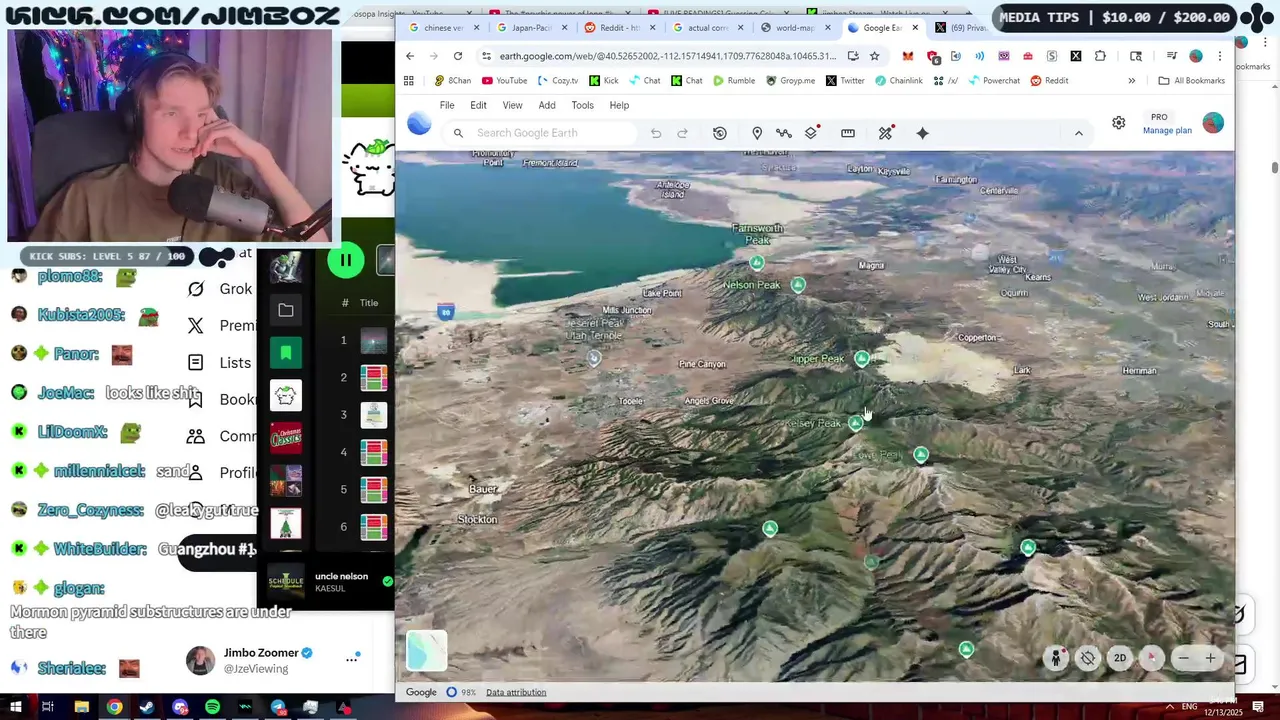Open the Chrome three-dot menu
This screenshot has width=1280, height=720.
coord(1222,56)
